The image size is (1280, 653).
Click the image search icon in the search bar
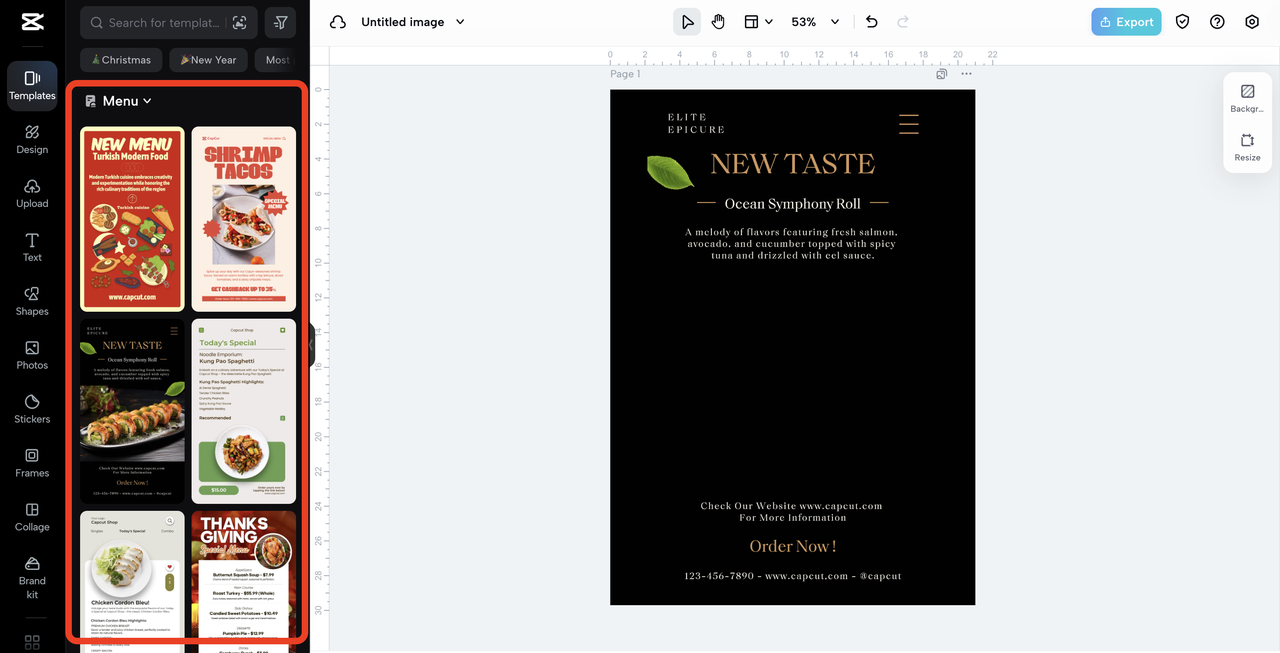pyautogui.click(x=239, y=22)
